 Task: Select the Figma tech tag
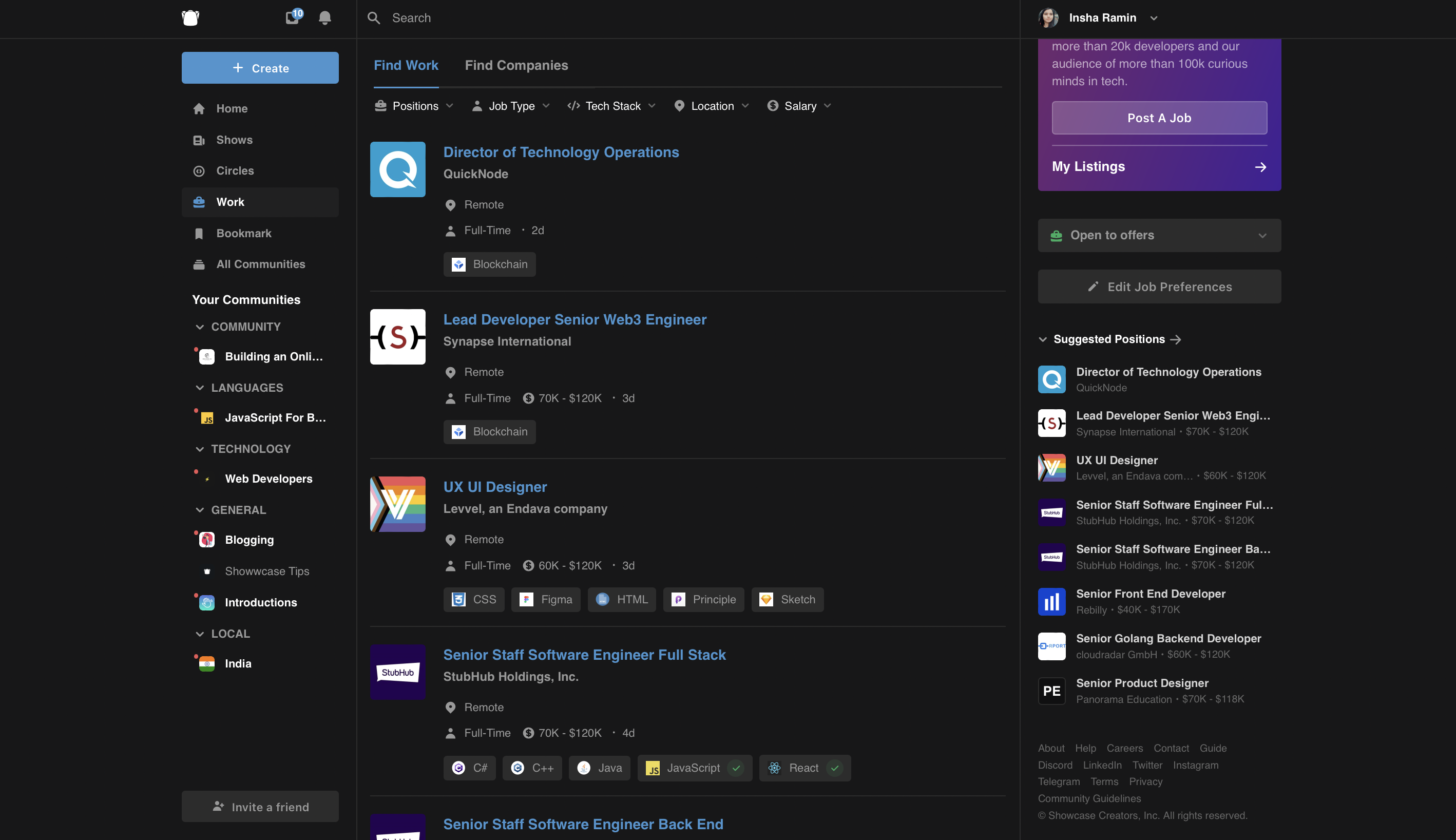546,600
